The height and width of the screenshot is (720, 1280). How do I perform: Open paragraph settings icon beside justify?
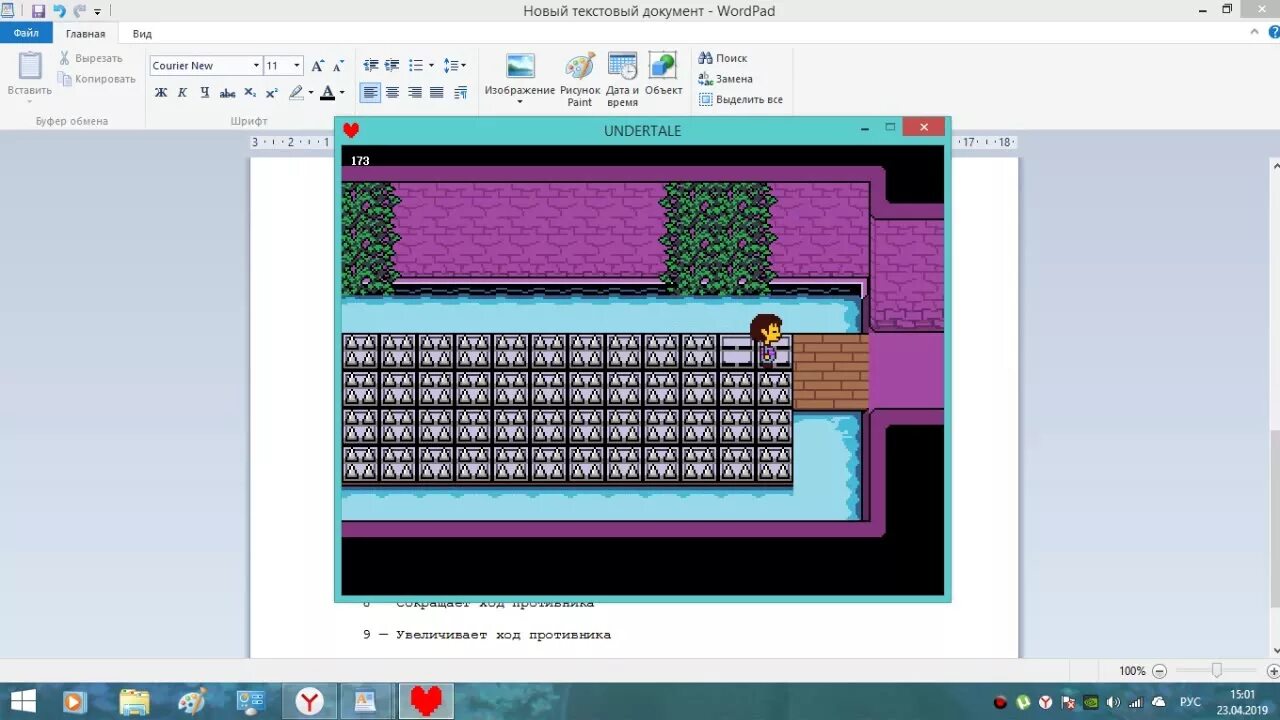pyautogui.click(x=460, y=93)
